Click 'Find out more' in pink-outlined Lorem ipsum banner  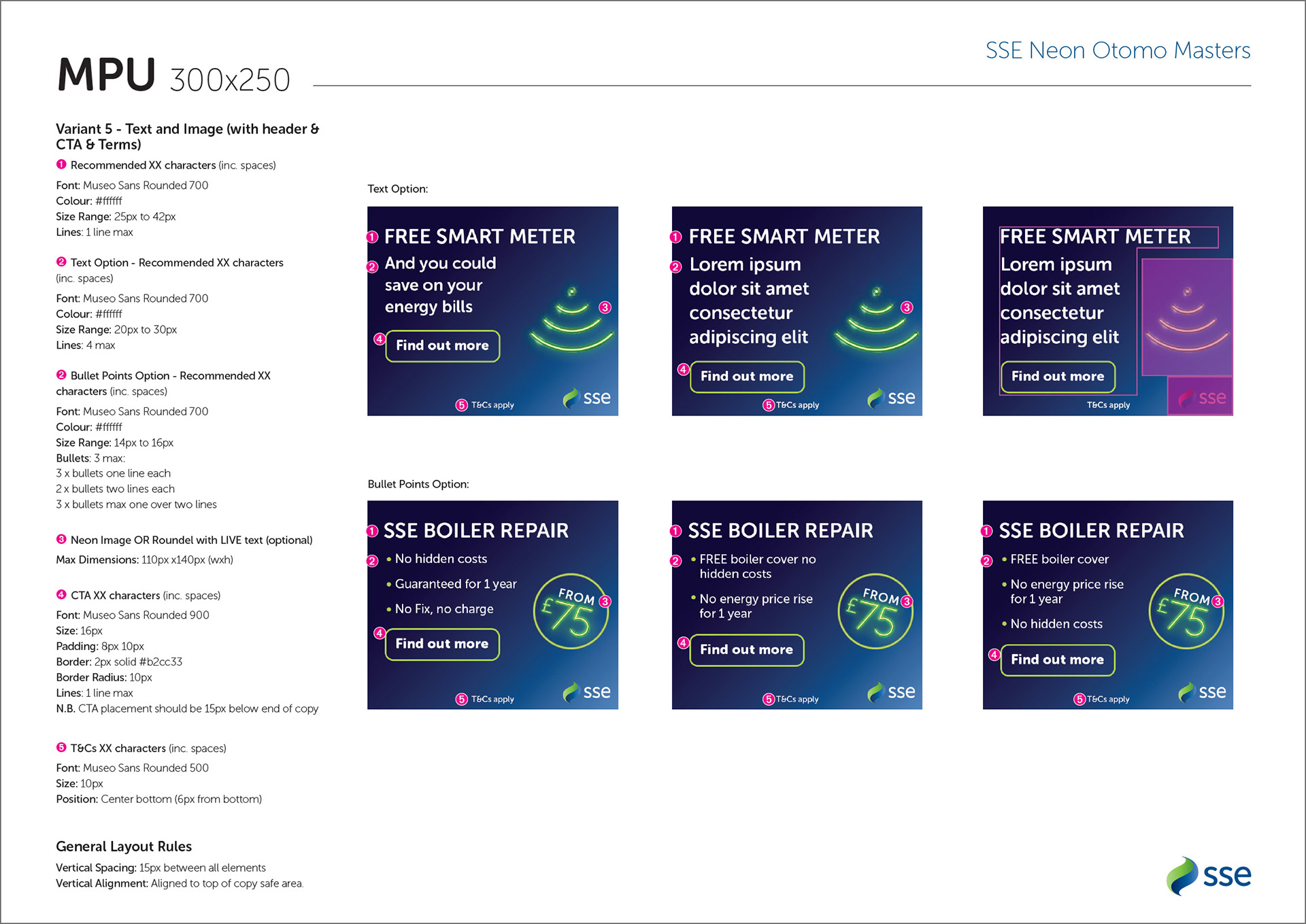coord(1058,377)
